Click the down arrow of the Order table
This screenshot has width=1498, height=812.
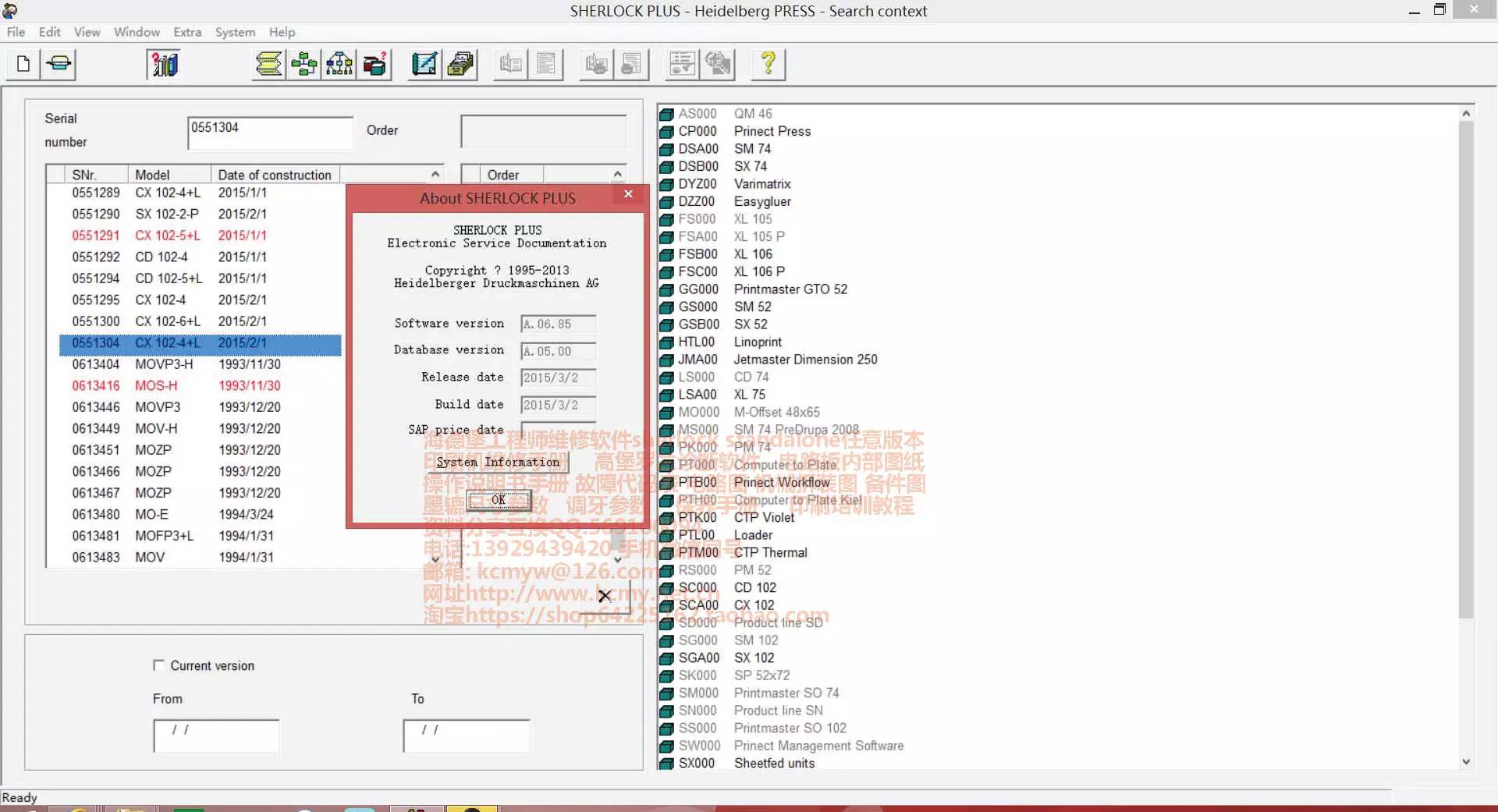618,559
